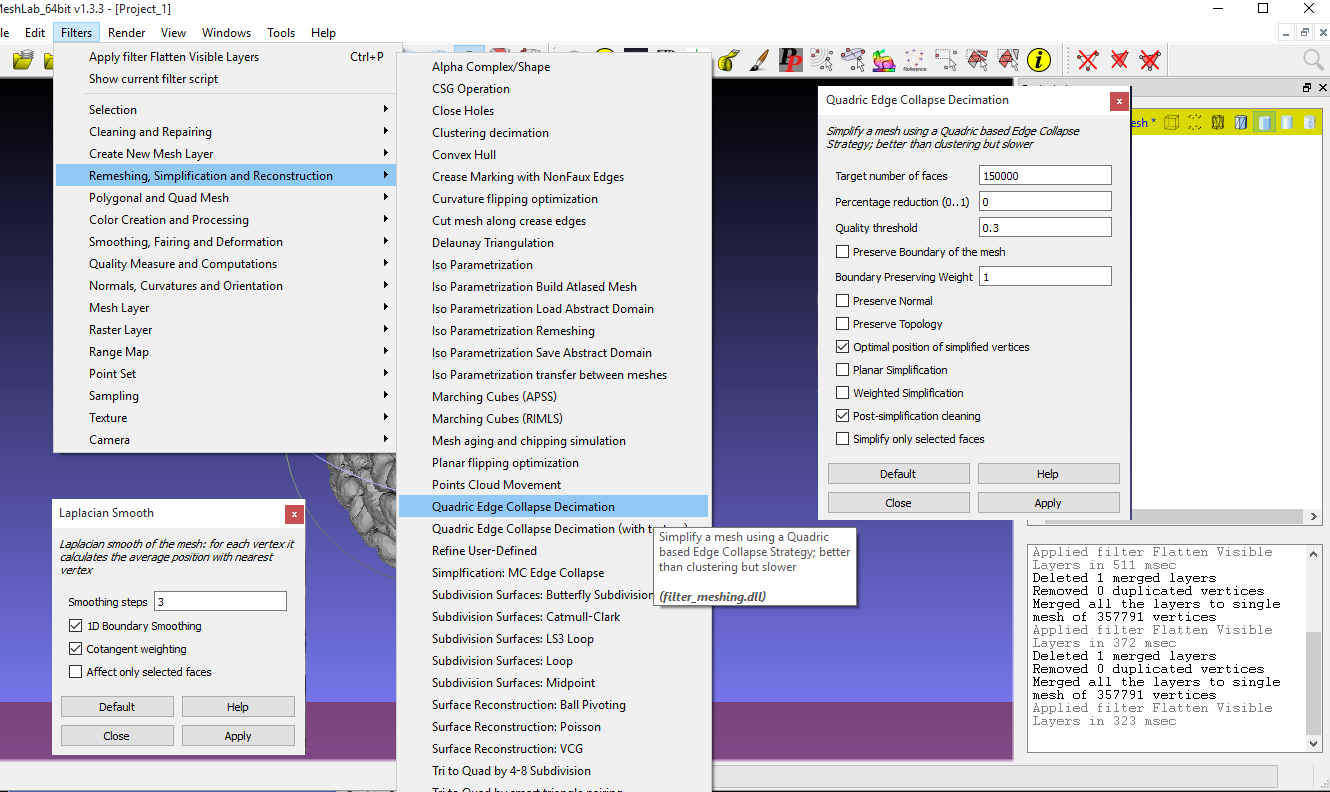Screen dimensions: 1330x792
Task: Select the highlighted flat render mode icon
Action: (x=1264, y=122)
